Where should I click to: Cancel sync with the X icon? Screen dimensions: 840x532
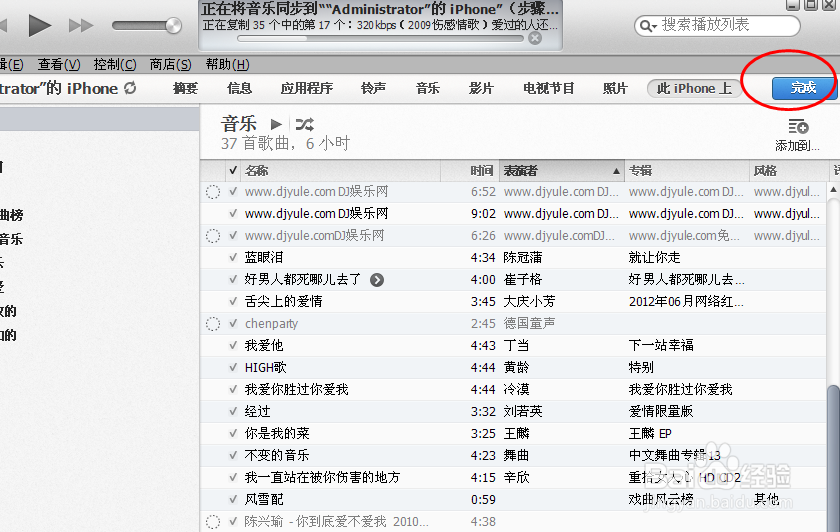[535, 38]
